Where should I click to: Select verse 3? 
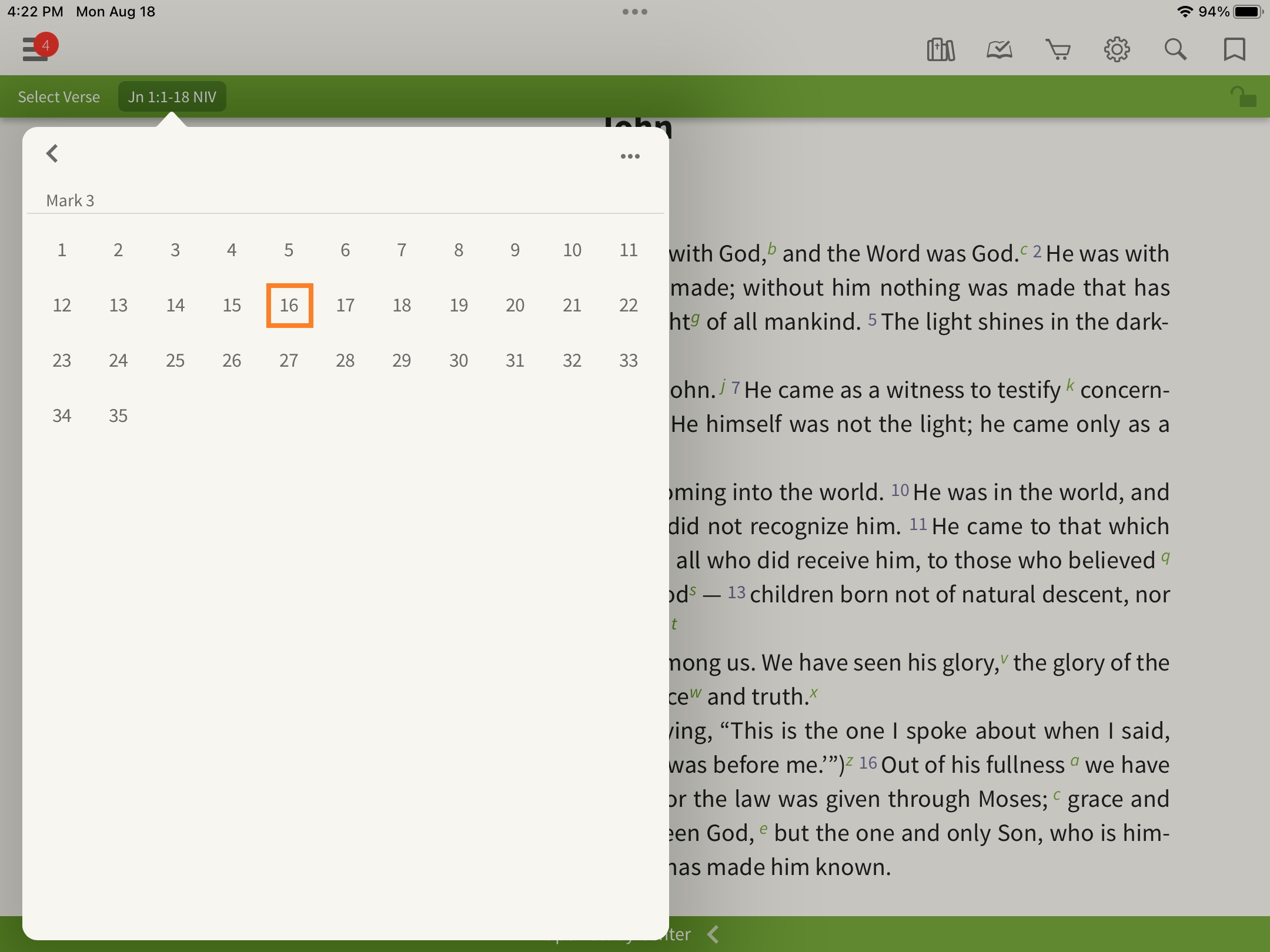[175, 250]
